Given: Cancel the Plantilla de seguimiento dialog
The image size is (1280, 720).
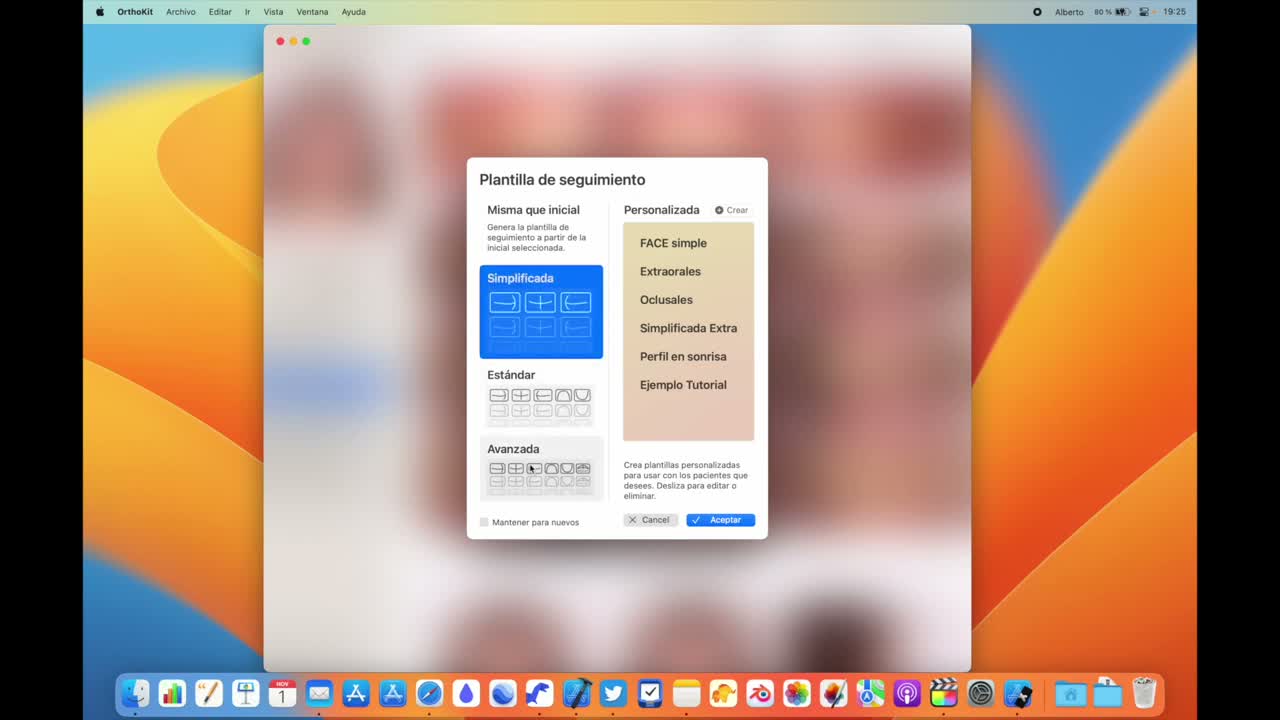Looking at the screenshot, I should pos(650,520).
